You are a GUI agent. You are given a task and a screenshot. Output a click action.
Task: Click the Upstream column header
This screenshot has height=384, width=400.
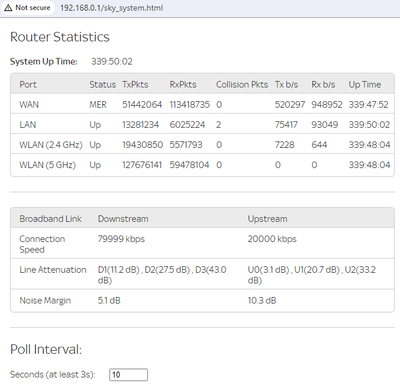[267, 219]
